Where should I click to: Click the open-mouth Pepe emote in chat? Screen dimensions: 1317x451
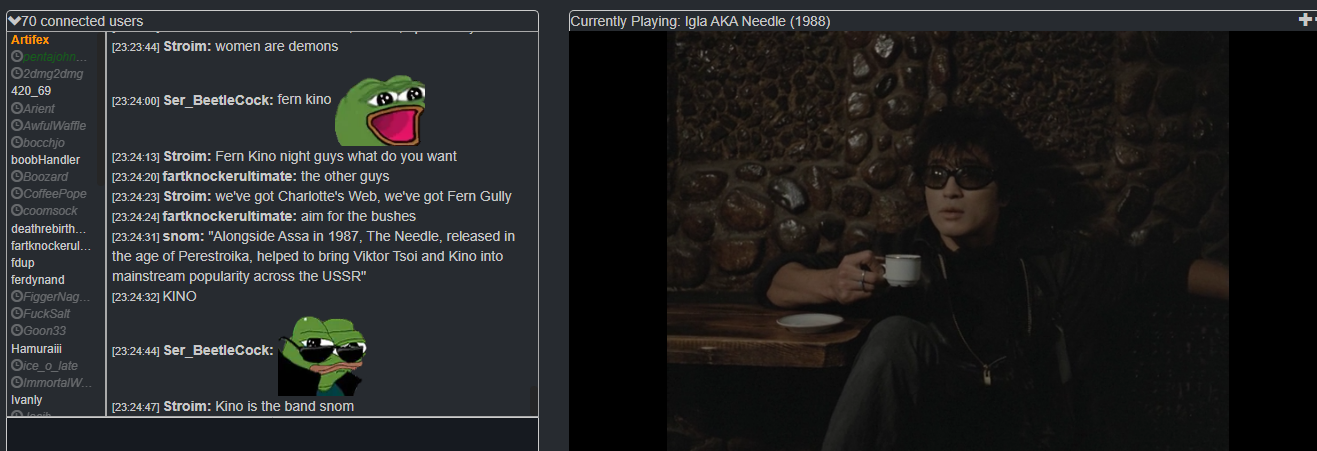[380, 112]
